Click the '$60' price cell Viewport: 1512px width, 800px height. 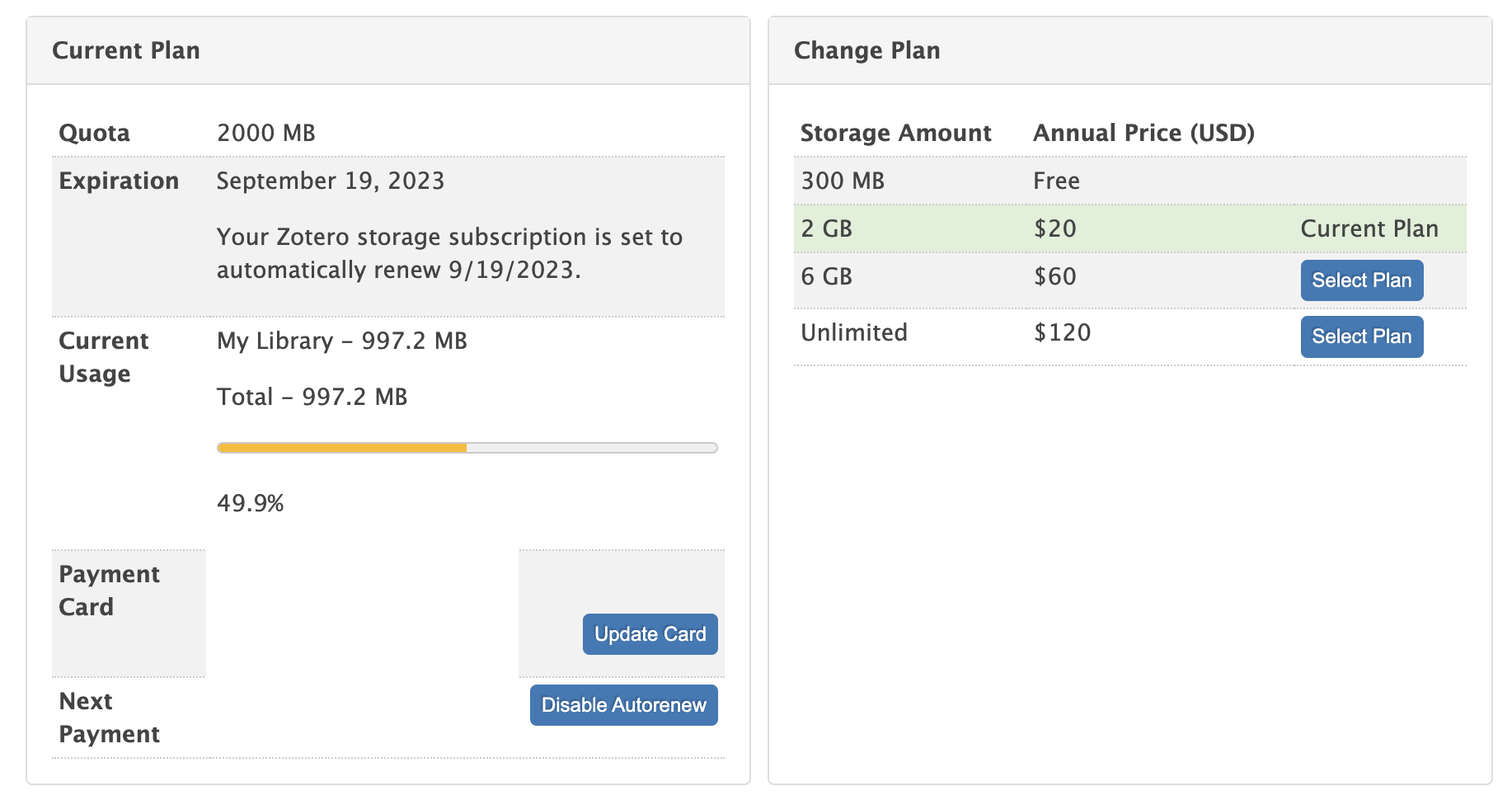point(1055,276)
